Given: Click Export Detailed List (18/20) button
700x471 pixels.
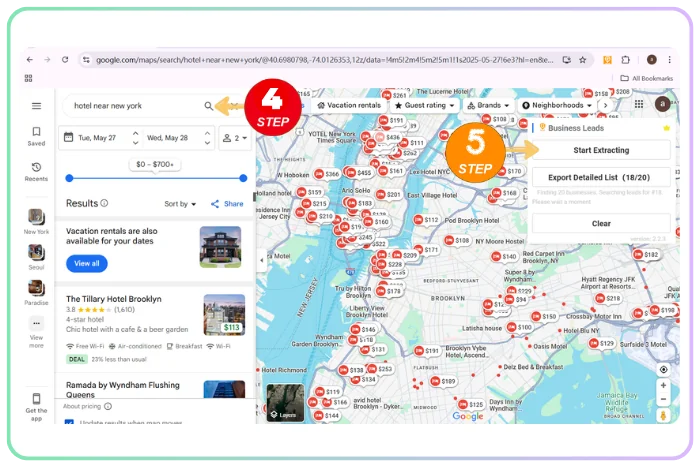Looking at the screenshot, I should (601, 177).
